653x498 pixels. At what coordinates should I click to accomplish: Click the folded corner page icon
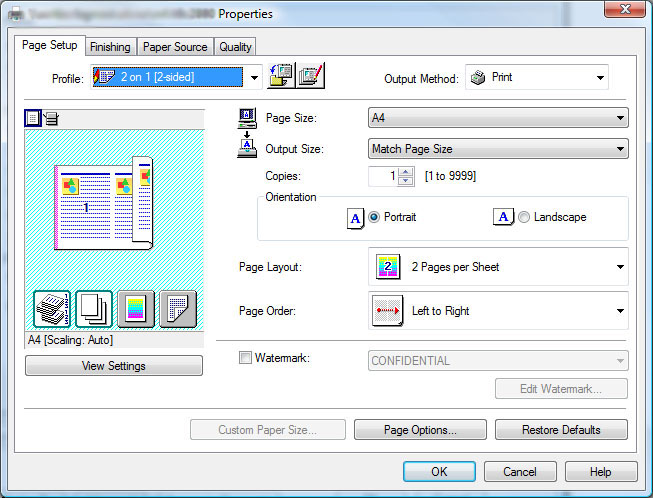pyautogui.click(x=178, y=309)
